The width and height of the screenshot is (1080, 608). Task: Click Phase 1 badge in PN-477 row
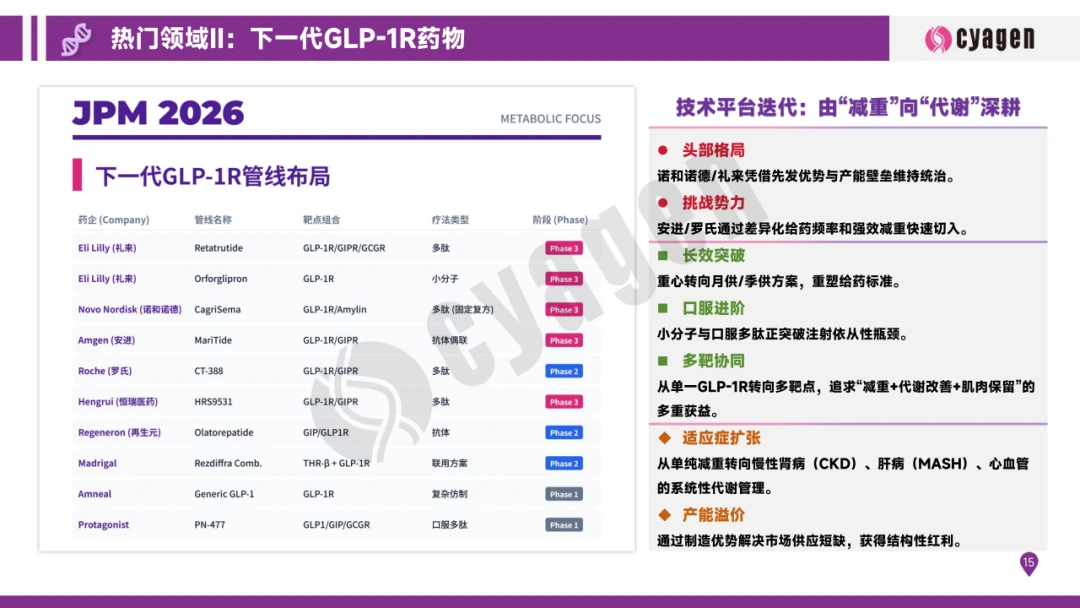(563, 525)
